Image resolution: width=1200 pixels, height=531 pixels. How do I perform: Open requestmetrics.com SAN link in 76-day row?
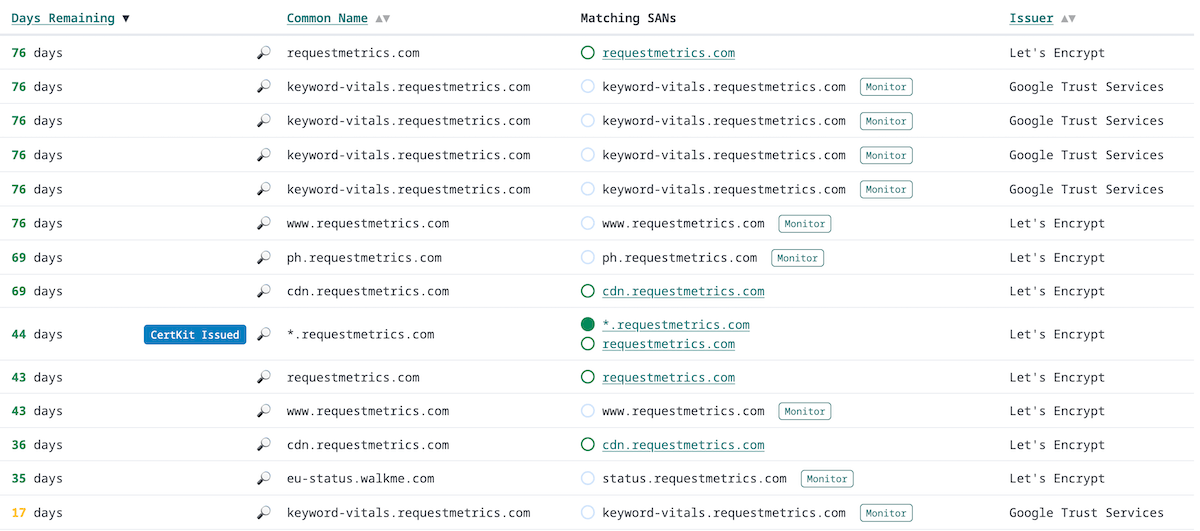point(668,53)
